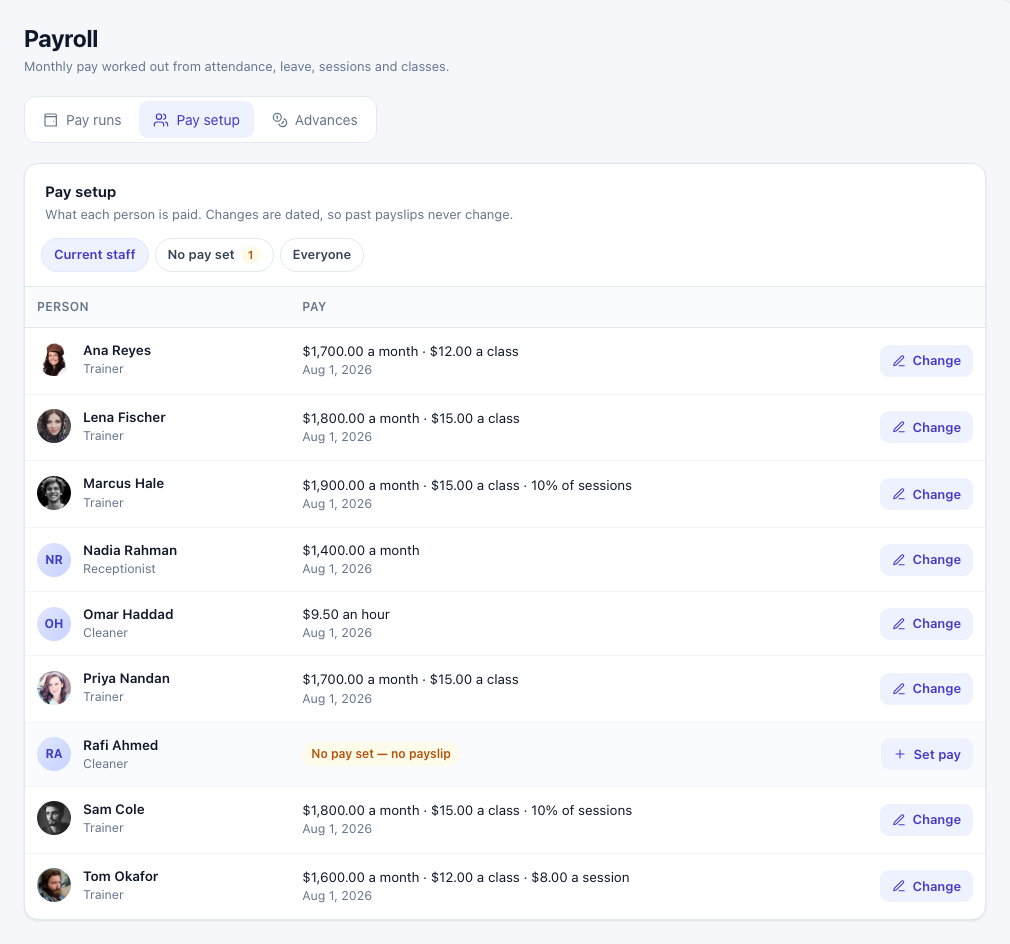Change pay for Marcus Hale
This screenshot has width=1010, height=944.
click(x=926, y=495)
